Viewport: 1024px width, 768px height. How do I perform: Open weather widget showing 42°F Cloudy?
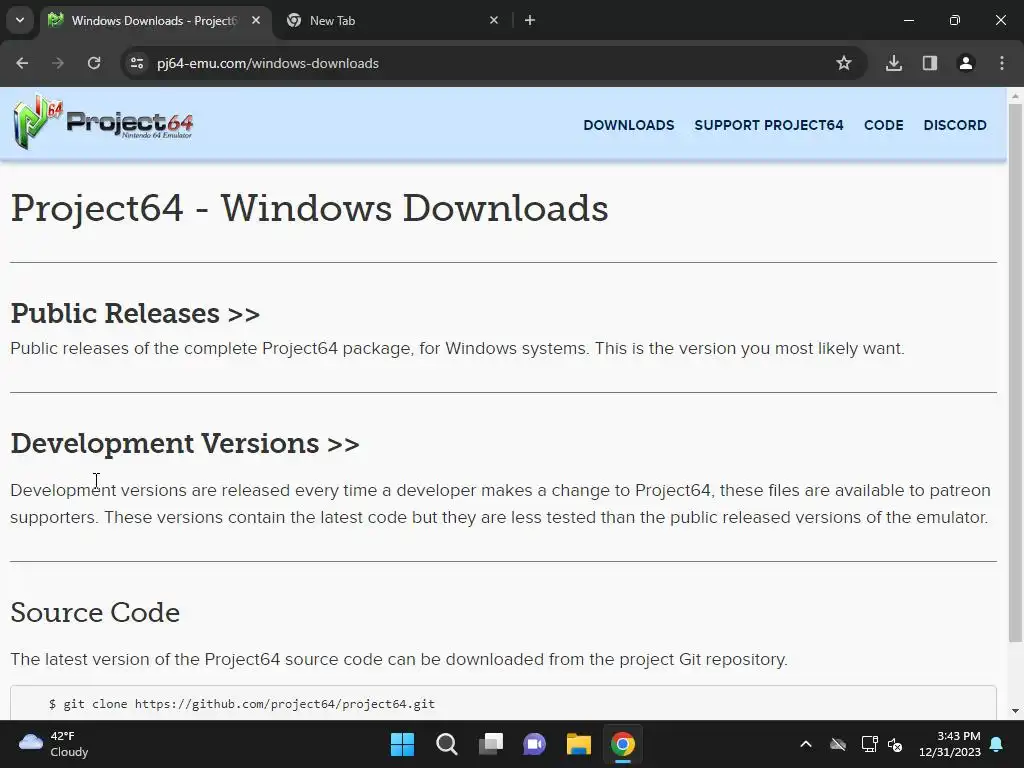pyautogui.click(x=54, y=744)
